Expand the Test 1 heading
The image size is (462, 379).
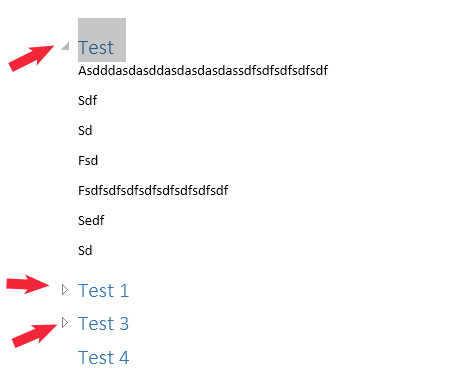click(x=65, y=290)
